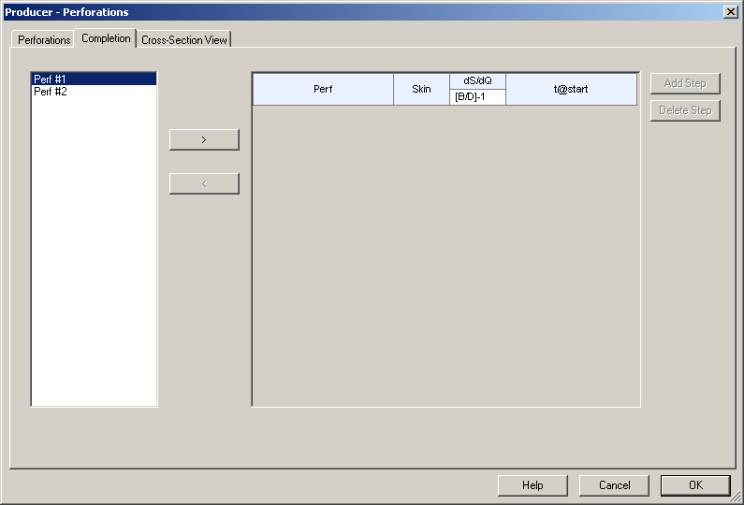Choose Perf #2 from the list

(x=93, y=91)
